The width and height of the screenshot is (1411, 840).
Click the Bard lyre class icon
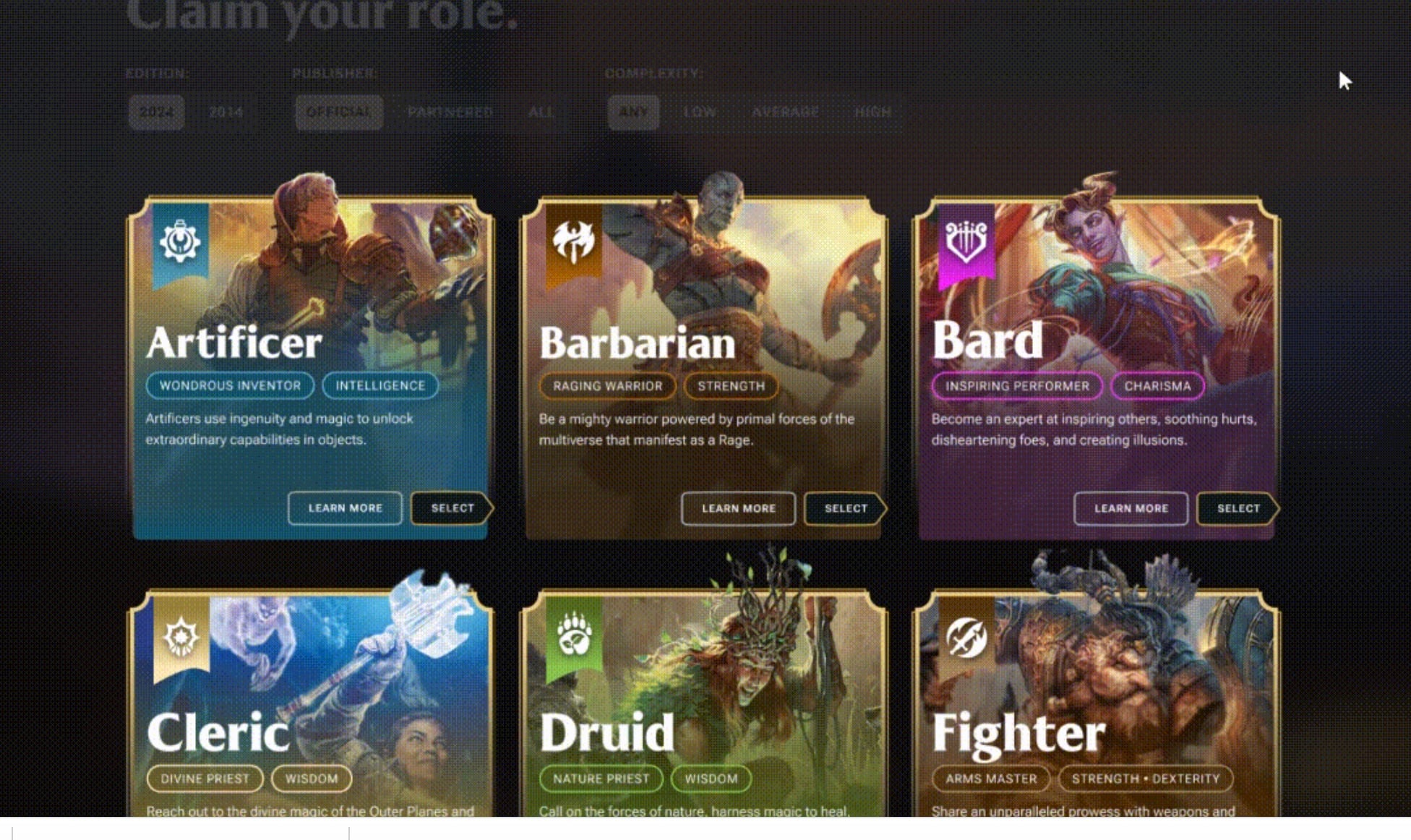966,241
